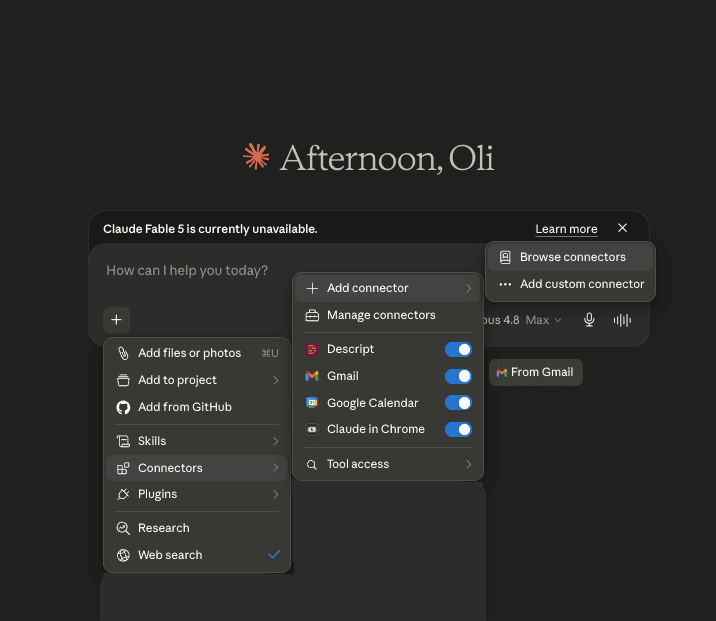Expand the Skills submenu chevron
Screen dimensions: 716x621
click(x=275, y=441)
